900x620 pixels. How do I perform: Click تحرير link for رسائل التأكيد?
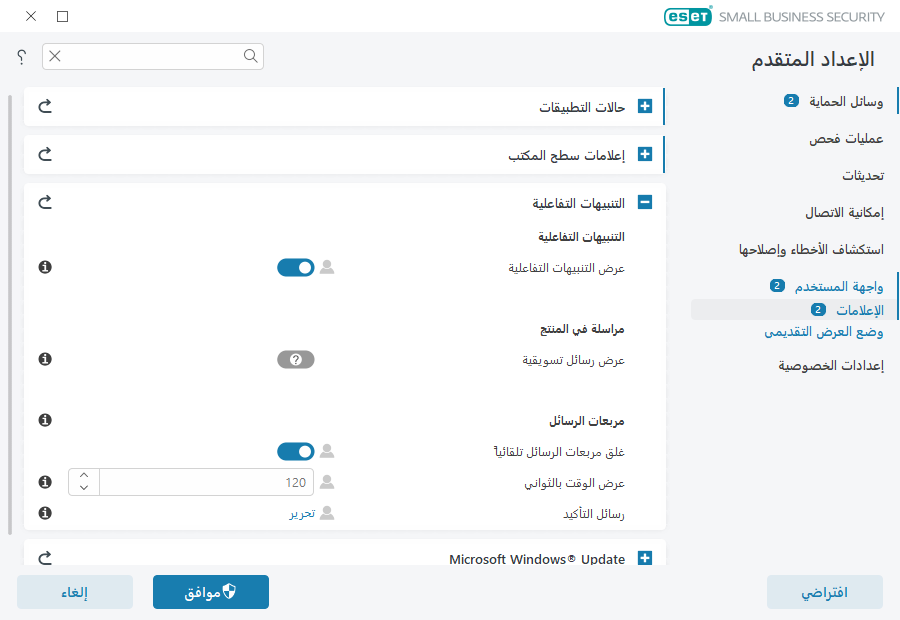(302, 513)
